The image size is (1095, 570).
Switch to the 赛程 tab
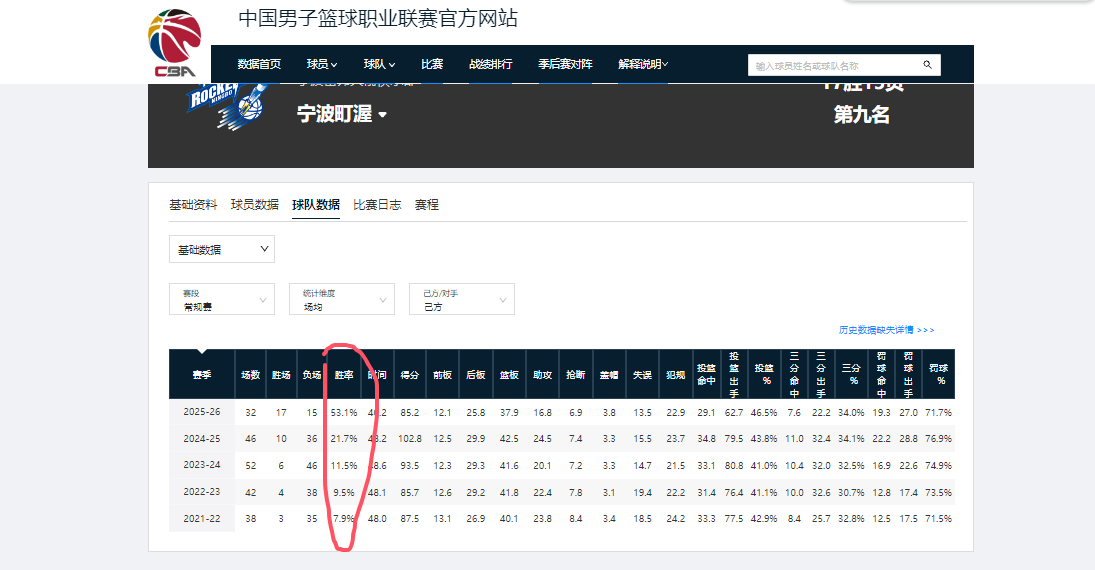click(x=427, y=205)
